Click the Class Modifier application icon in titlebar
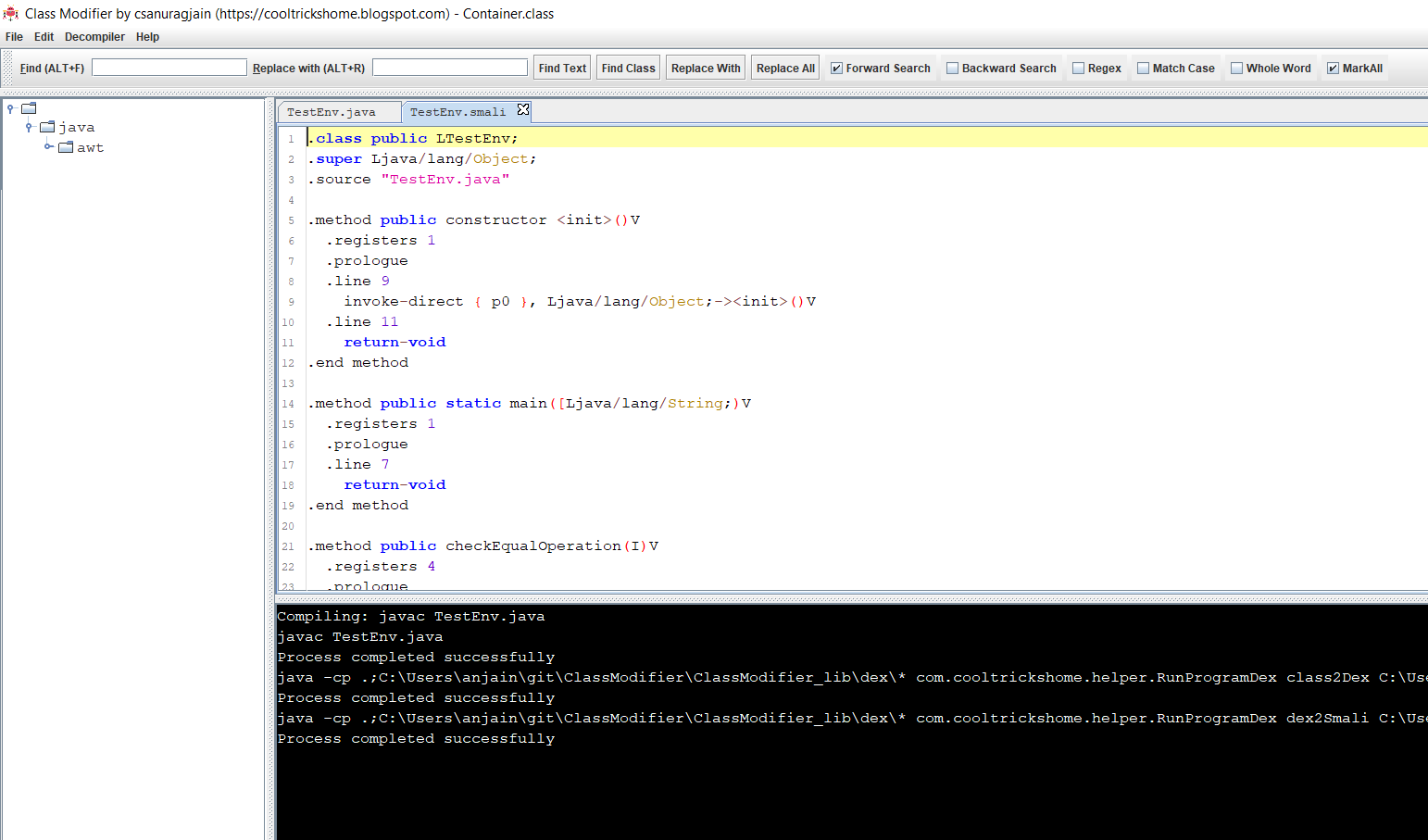Viewport: 1428px width, 840px height. tap(10, 13)
